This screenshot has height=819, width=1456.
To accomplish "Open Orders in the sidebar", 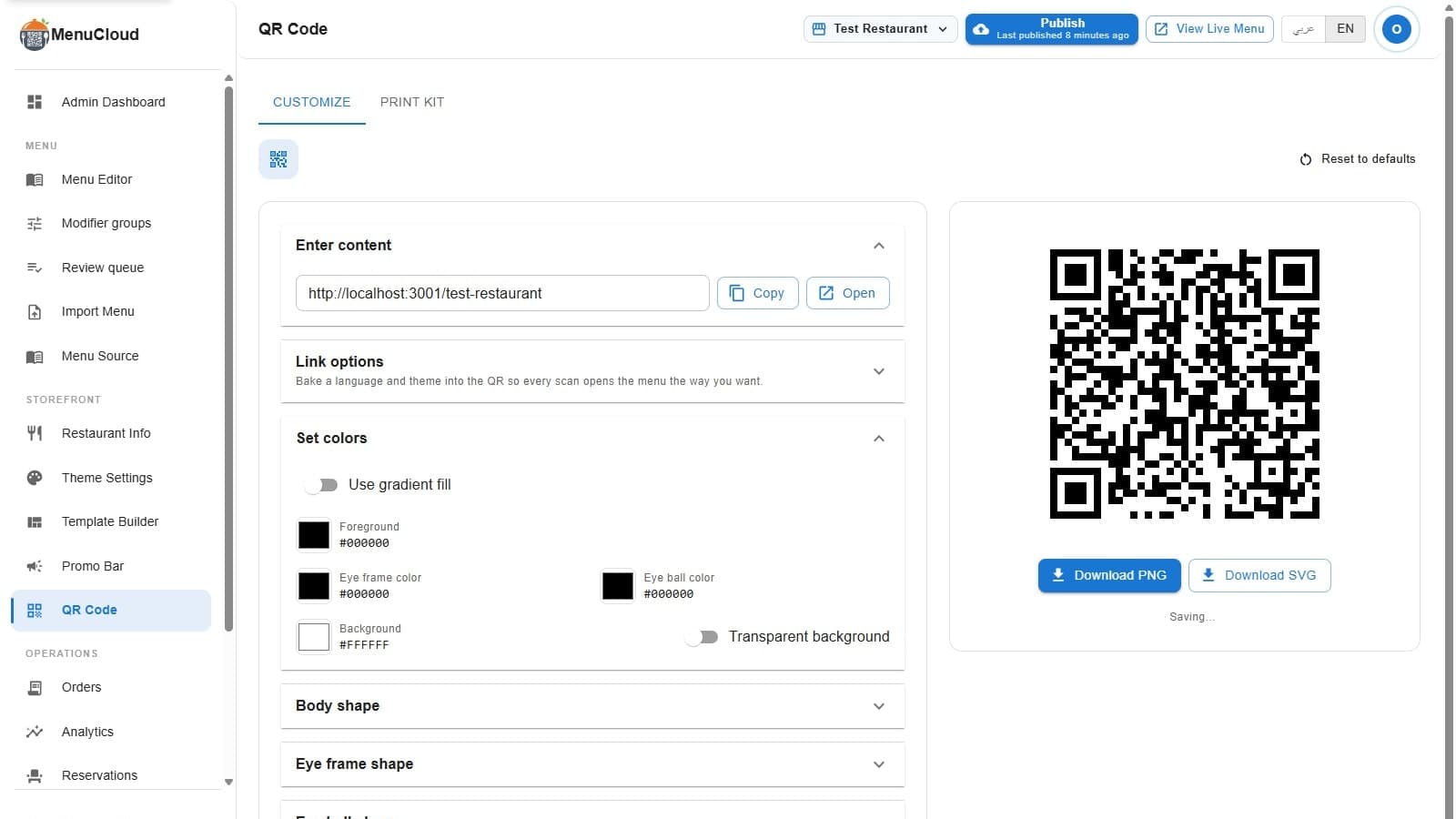I will (111, 688).
